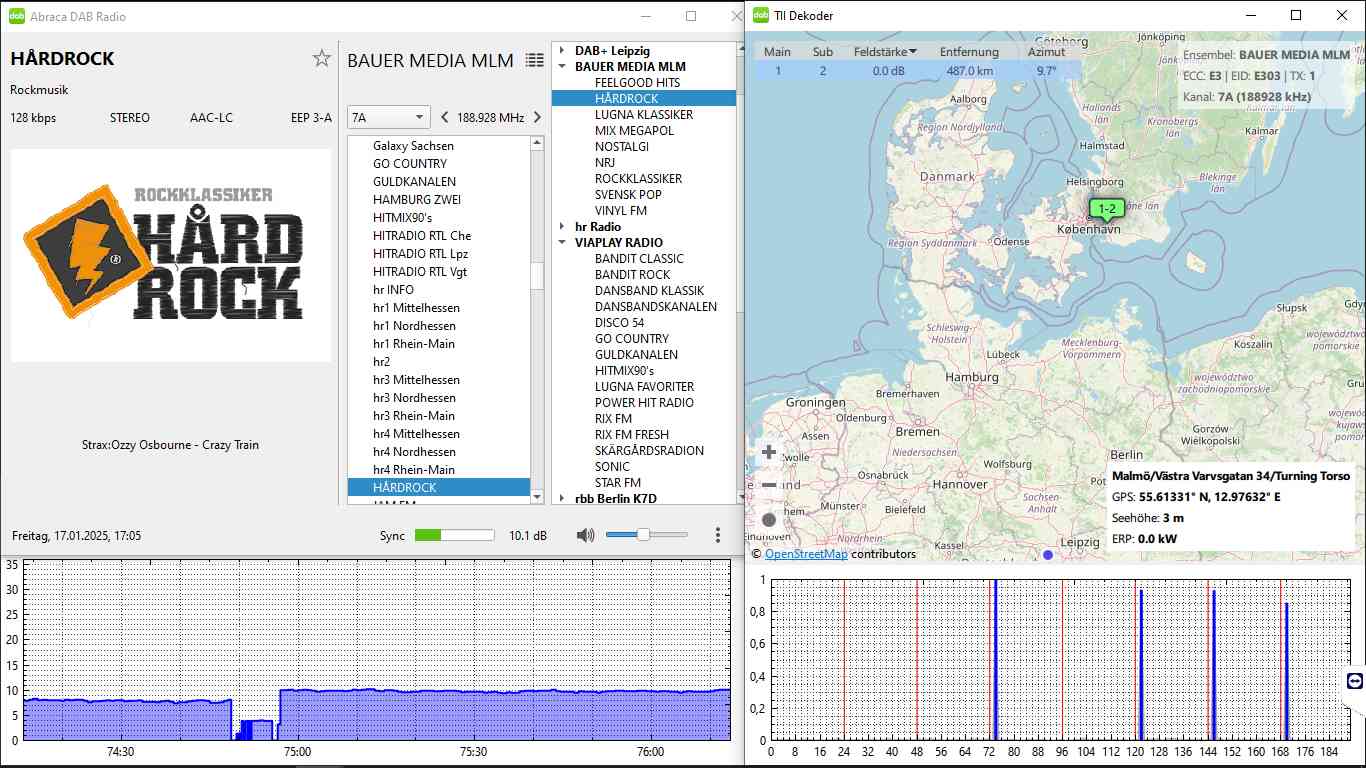Go to previous frequency with left chevron
The height and width of the screenshot is (768, 1366).
pyautogui.click(x=445, y=117)
